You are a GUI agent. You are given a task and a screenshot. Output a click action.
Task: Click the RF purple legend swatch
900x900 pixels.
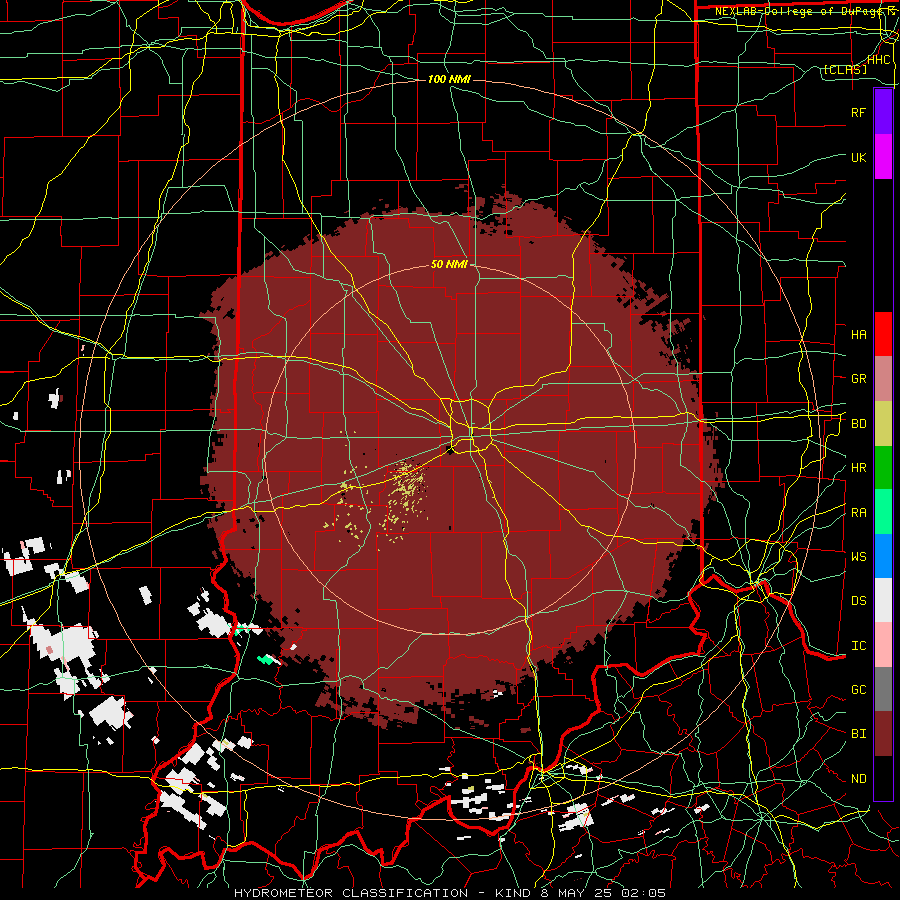click(883, 112)
